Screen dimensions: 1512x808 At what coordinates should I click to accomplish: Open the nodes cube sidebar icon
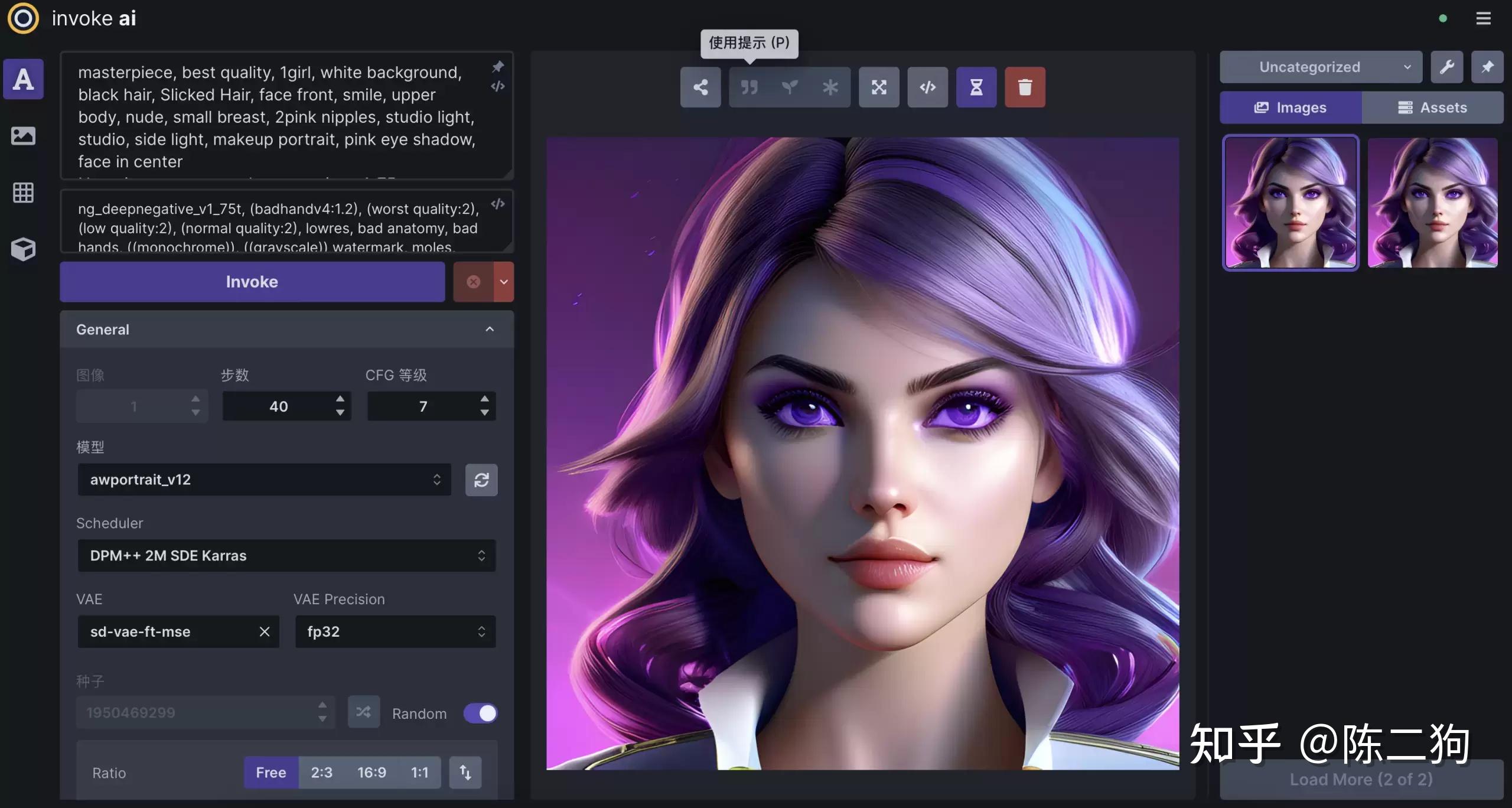click(23, 249)
